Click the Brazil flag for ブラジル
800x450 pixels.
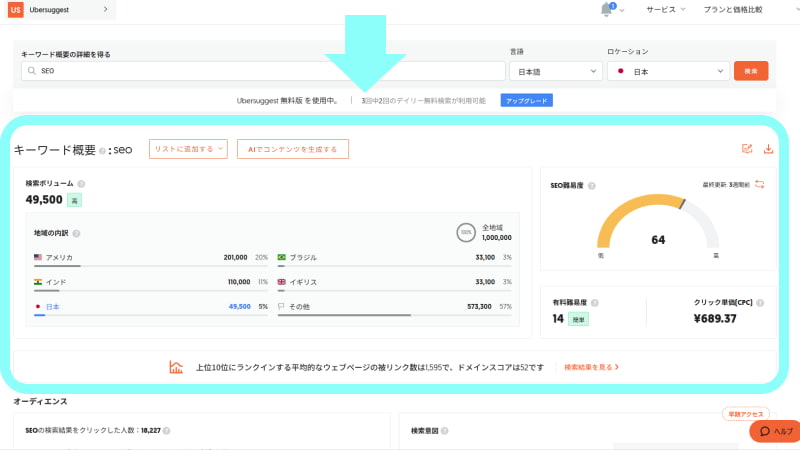[x=282, y=257]
